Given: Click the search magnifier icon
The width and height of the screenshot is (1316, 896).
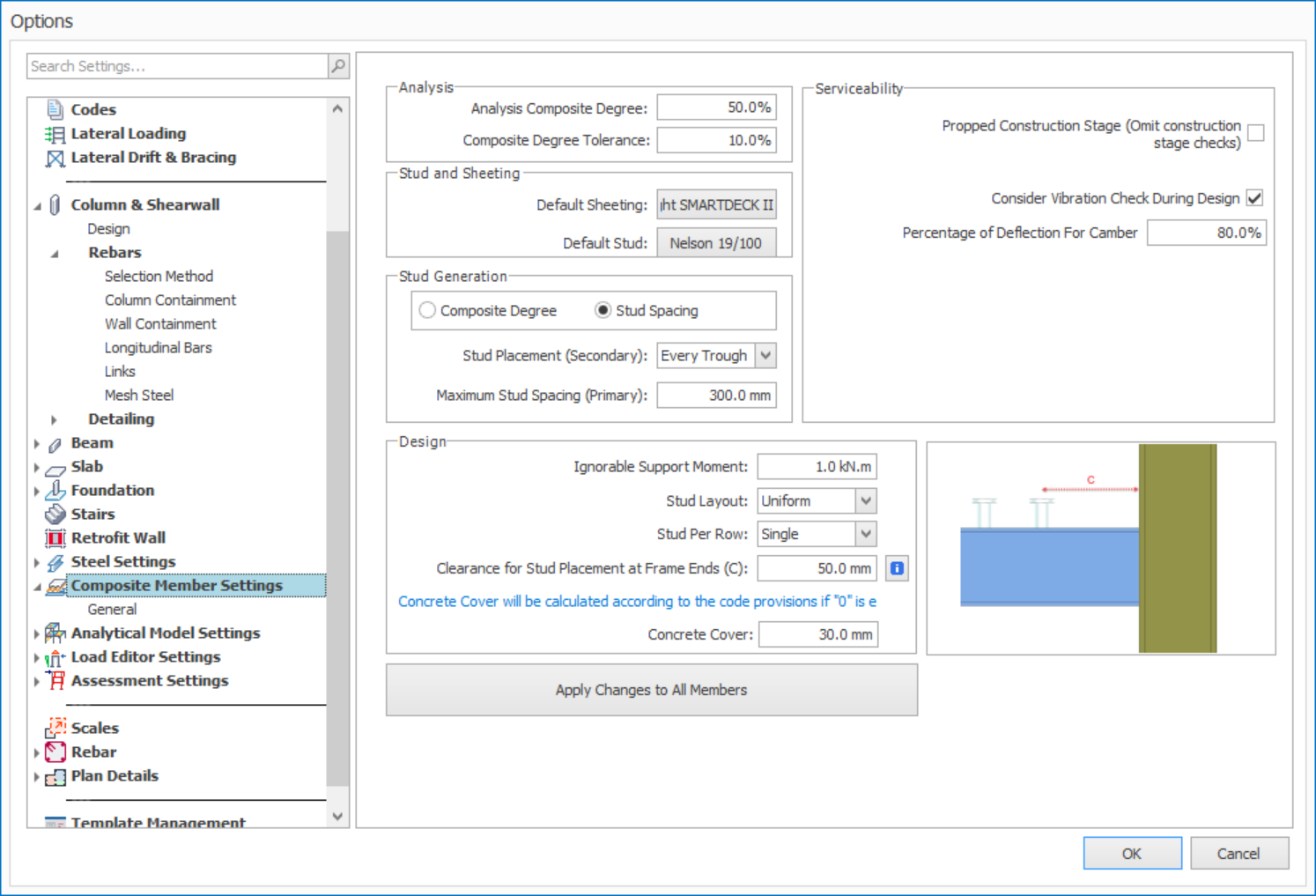Looking at the screenshot, I should click(x=338, y=66).
